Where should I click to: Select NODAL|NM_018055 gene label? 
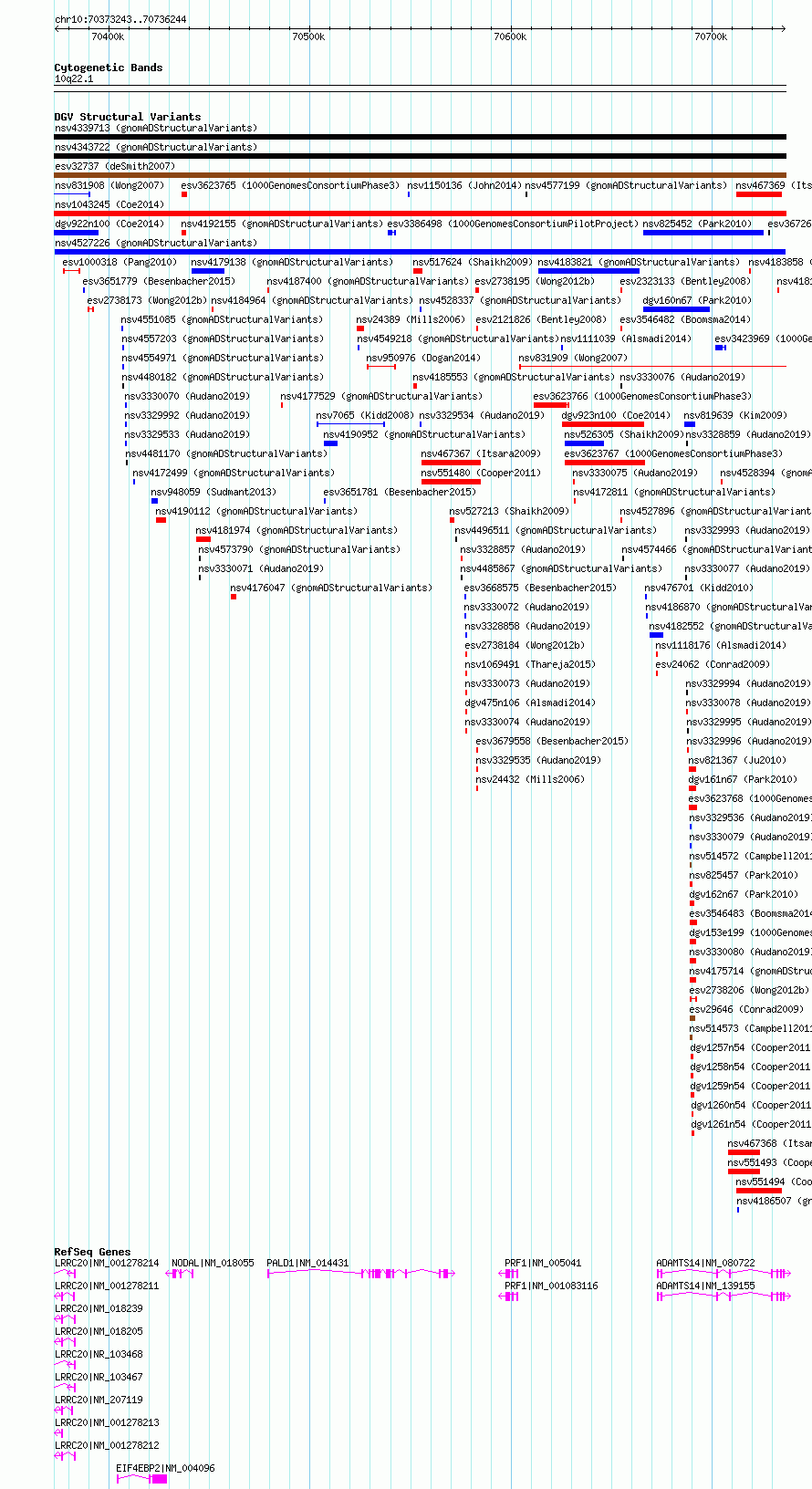pyautogui.click(x=213, y=1263)
